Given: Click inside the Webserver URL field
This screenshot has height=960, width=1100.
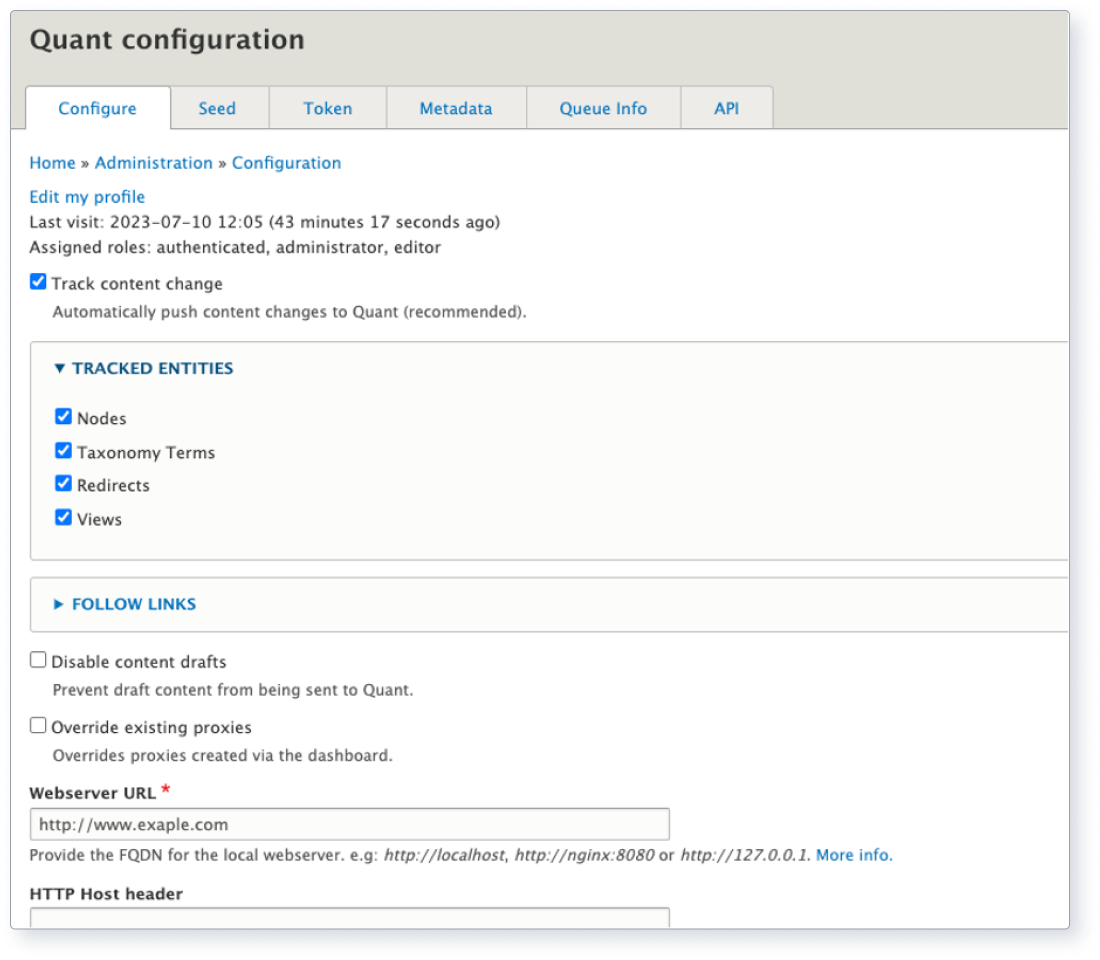Looking at the screenshot, I should point(350,823).
